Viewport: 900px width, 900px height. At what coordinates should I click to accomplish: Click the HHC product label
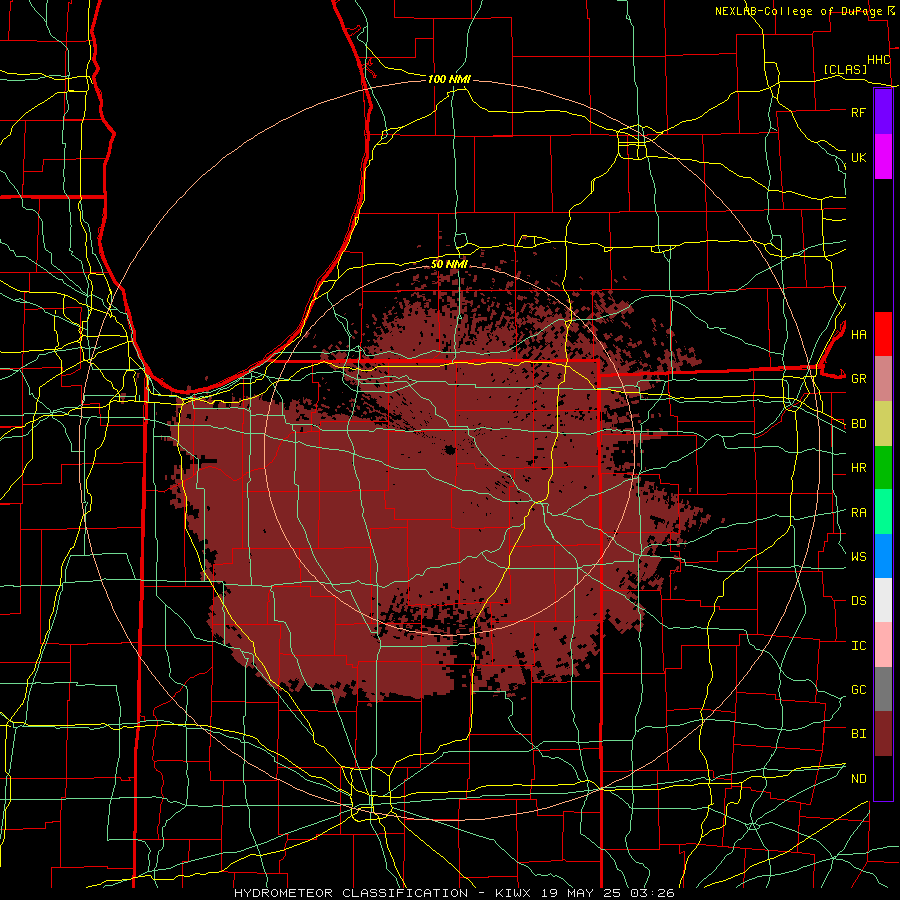878,60
